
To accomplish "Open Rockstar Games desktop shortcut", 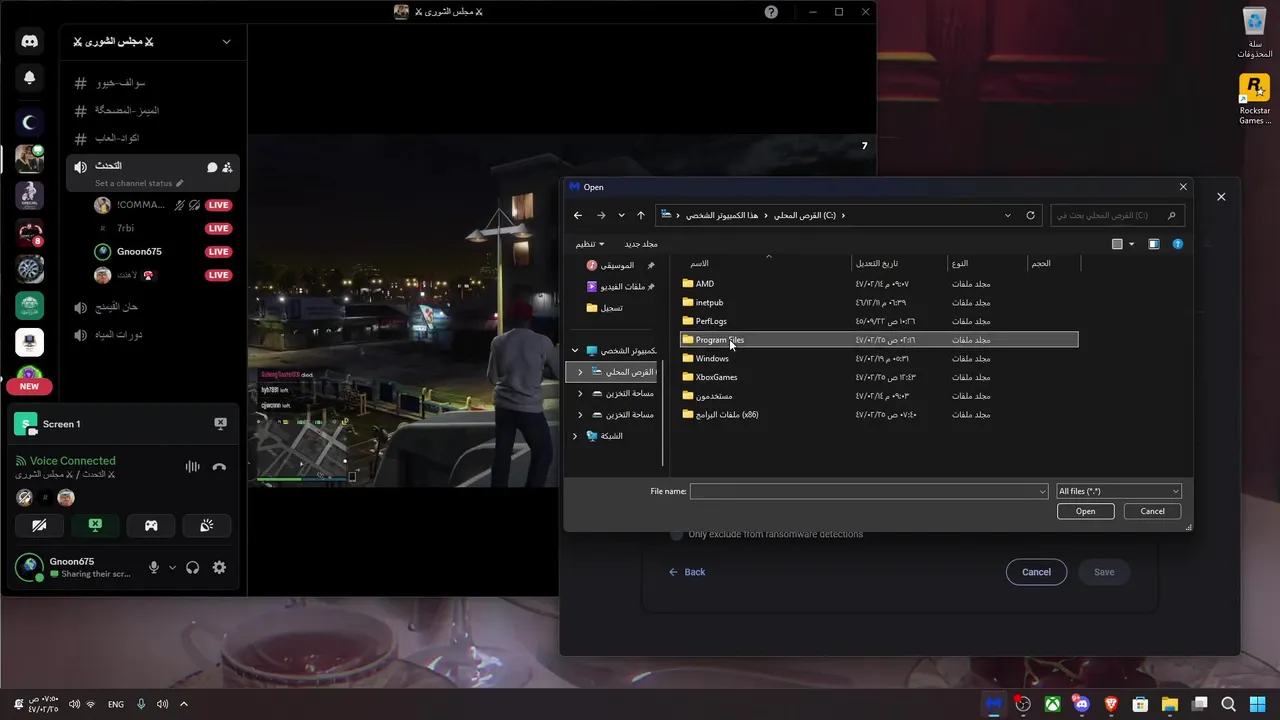I will click(x=1254, y=99).
